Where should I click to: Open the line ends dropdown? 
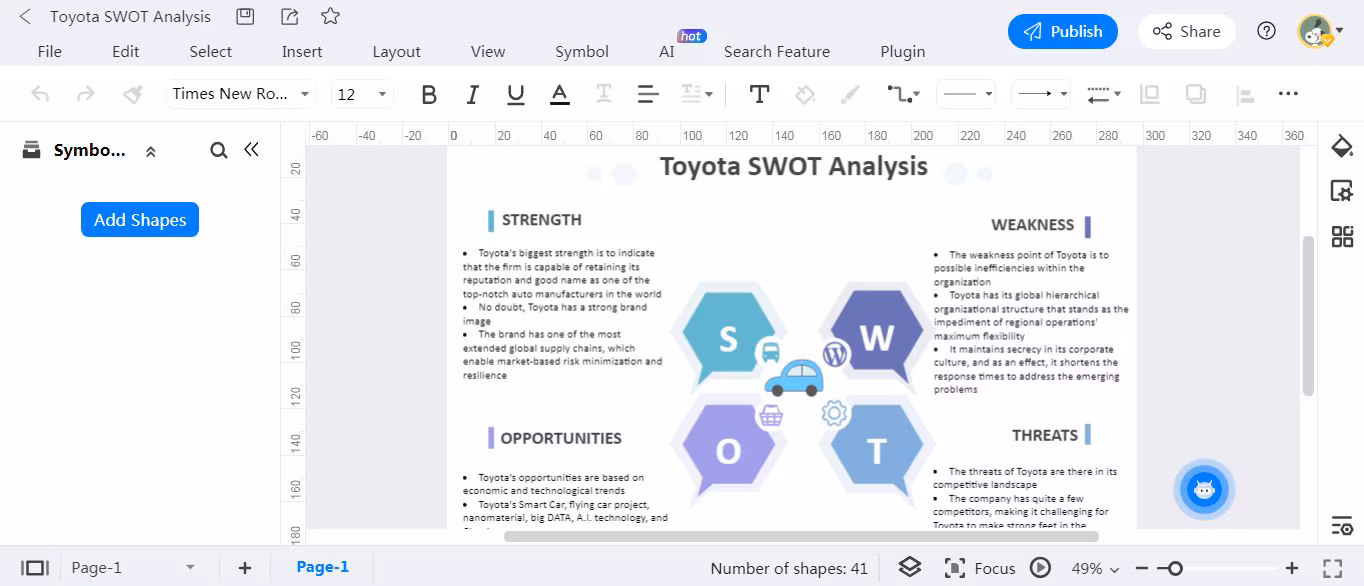pyautogui.click(x=1104, y=94)
